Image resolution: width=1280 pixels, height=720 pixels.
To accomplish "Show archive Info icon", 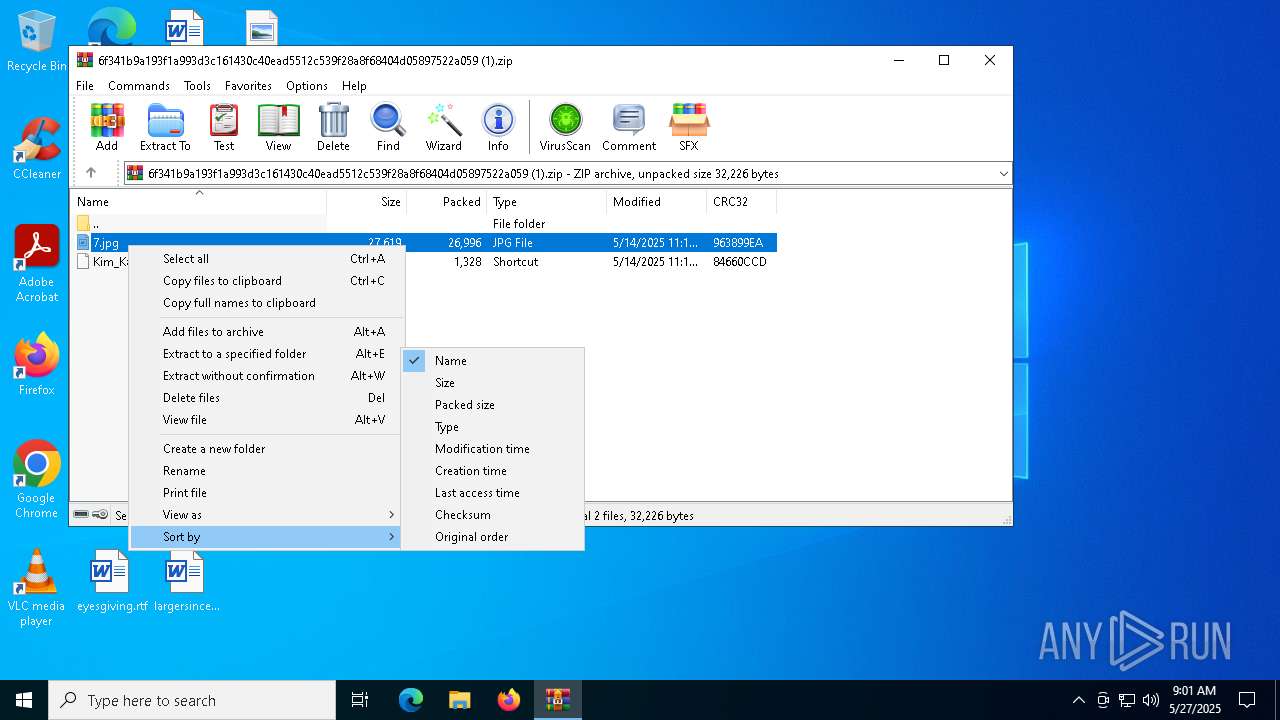I will [498, 127].
